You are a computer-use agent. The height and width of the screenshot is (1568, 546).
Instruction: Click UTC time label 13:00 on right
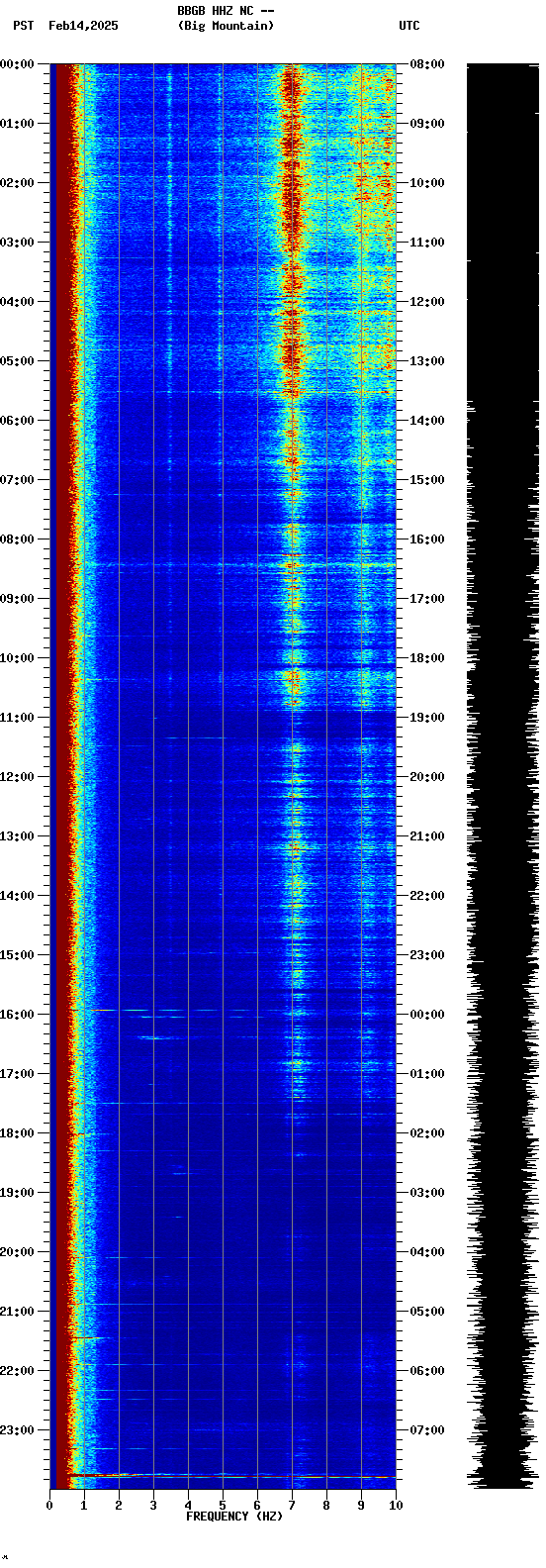pos(427,361)
